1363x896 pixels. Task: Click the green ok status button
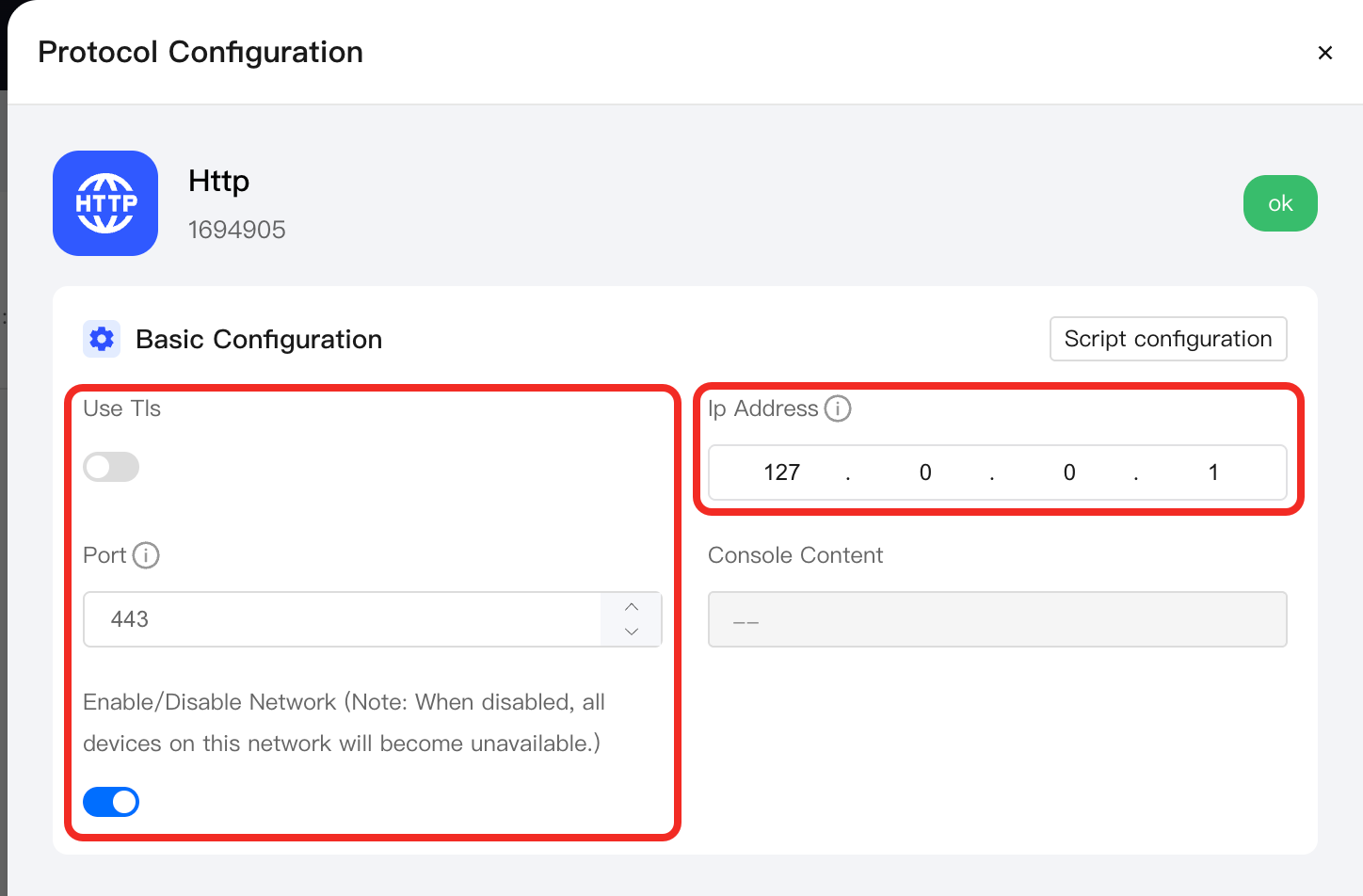tap(1280, 203)
